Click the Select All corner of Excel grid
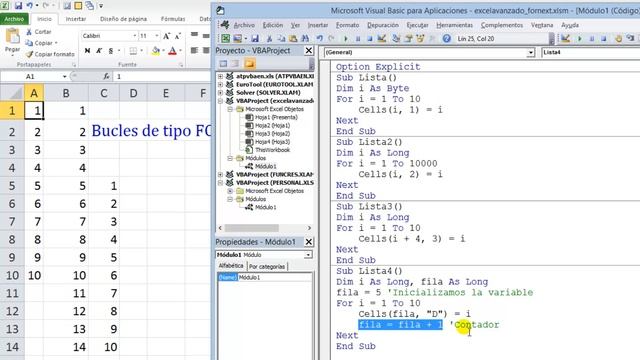Screen dimensions: 640x360 pos(12,93)
